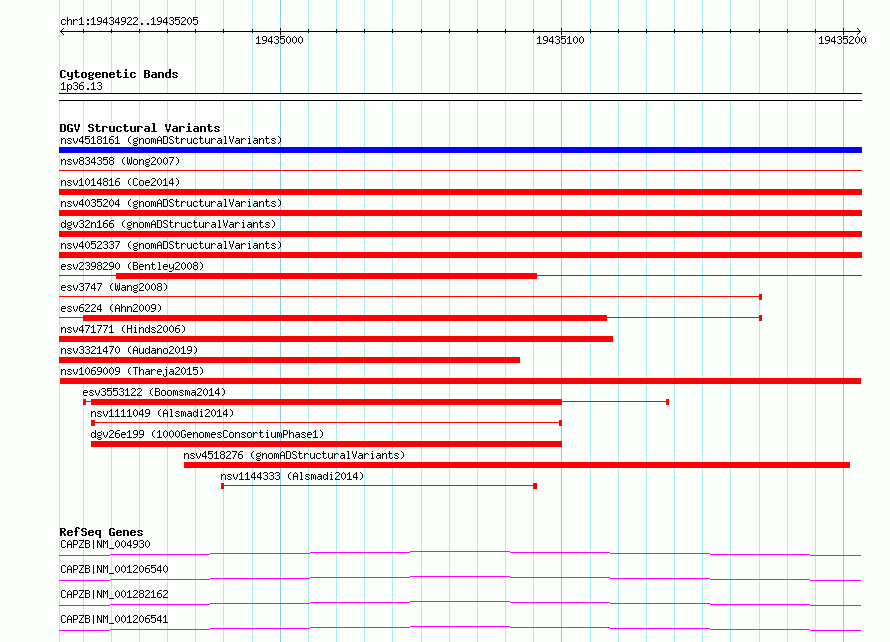Click the nsv3321470 (Audano2019) label
This screenshot has width=890, height=642.
tap(129, 350)
